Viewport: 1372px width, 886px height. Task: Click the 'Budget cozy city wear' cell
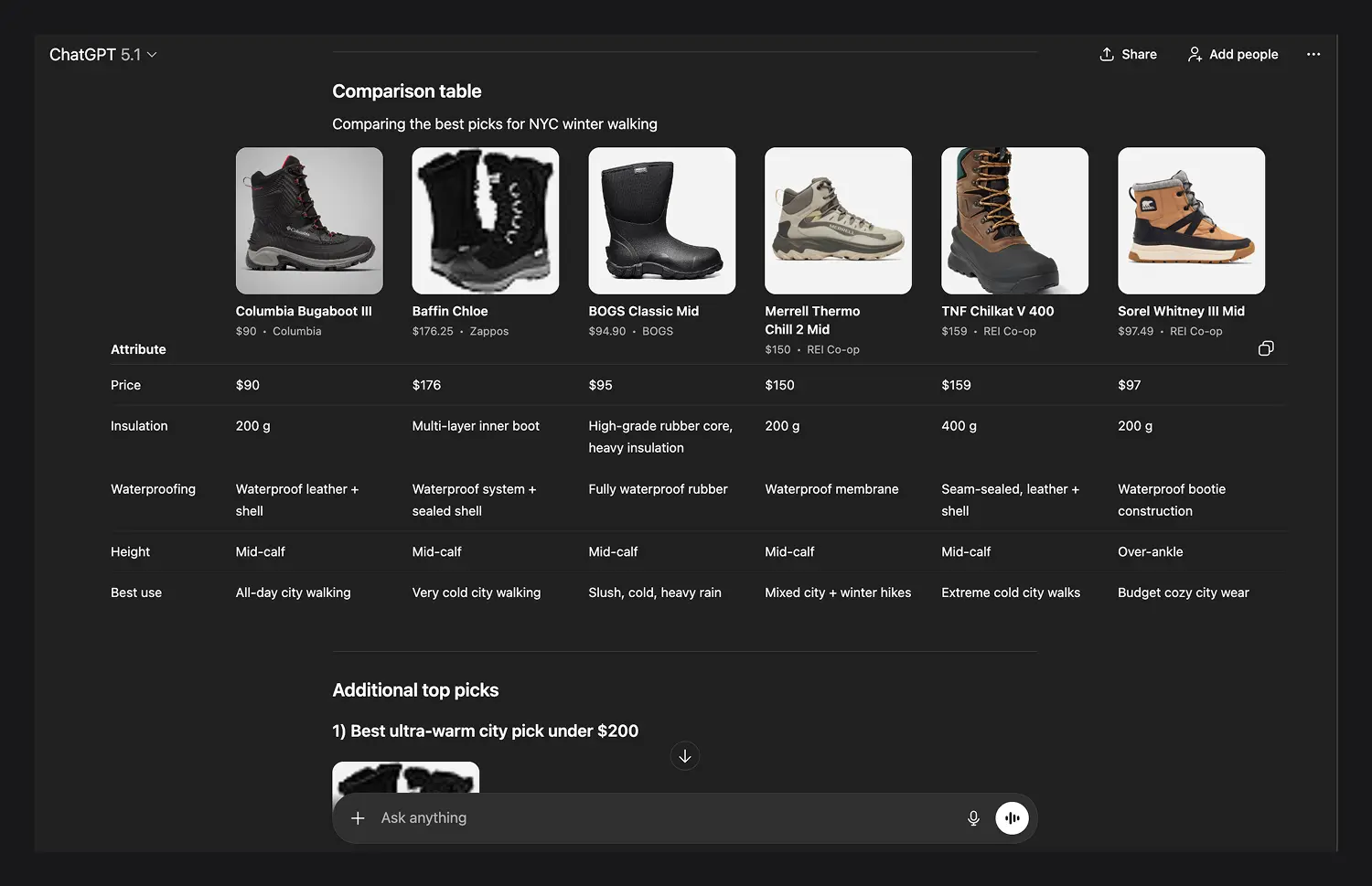(x=1184, y=592)
